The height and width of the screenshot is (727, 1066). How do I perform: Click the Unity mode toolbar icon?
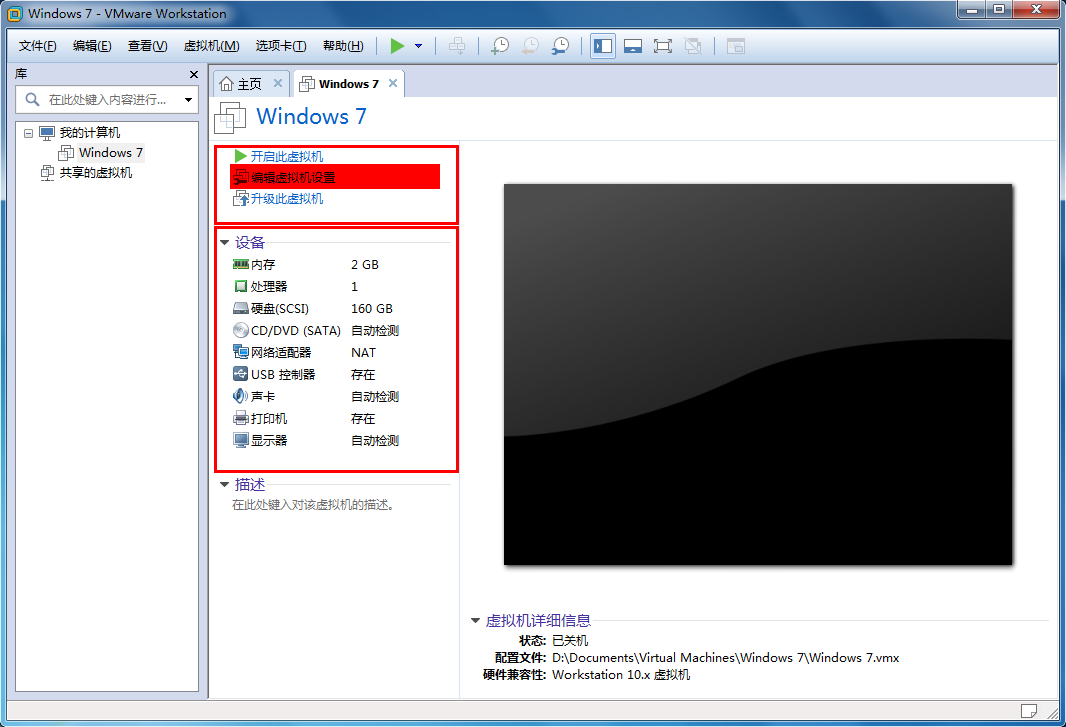coord(693,46)
